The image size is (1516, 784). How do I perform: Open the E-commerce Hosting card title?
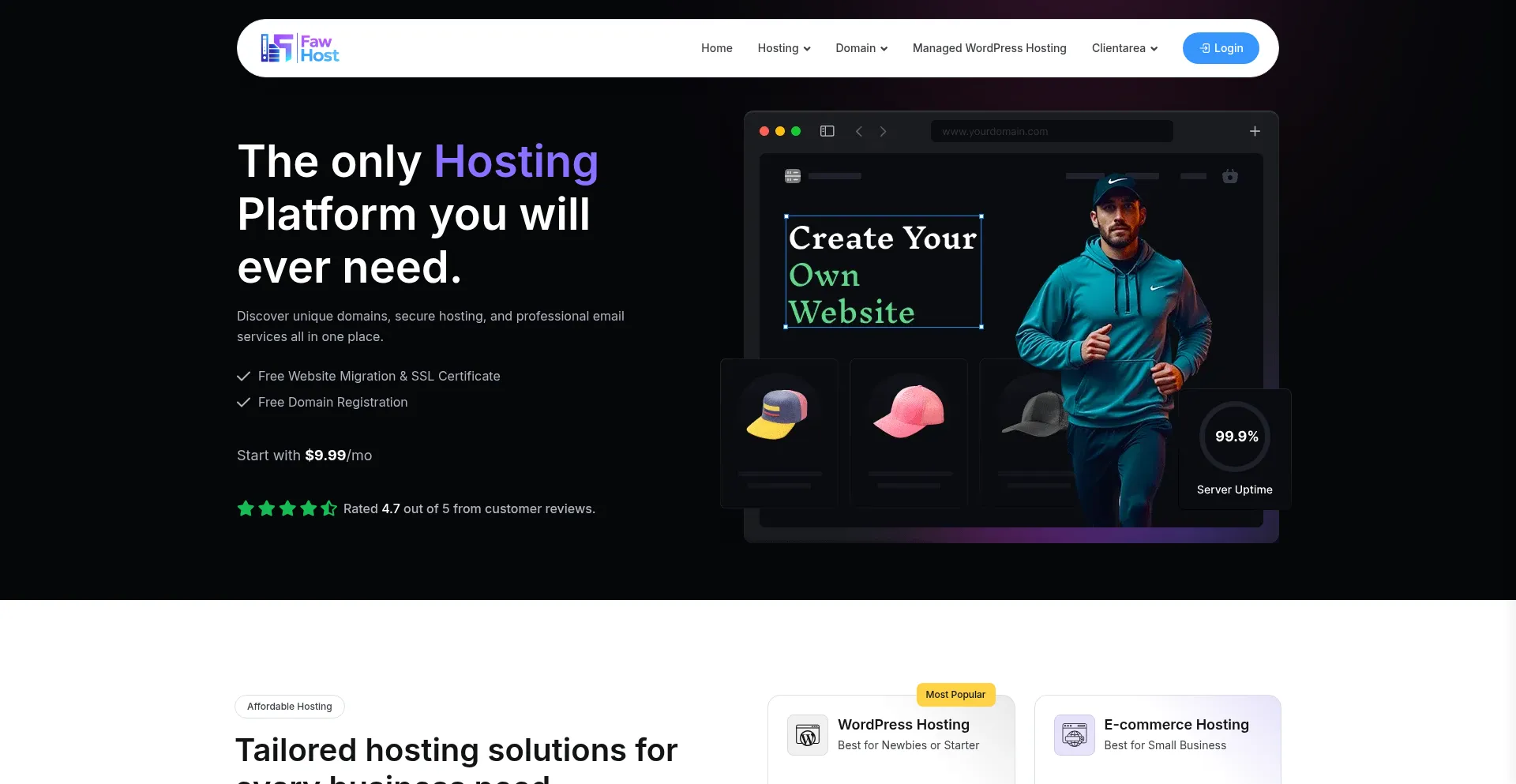tap(1176, 725)
